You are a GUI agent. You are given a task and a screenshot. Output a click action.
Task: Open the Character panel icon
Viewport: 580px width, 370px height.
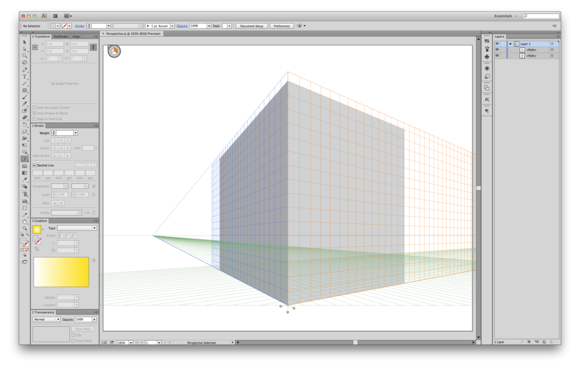487,100
